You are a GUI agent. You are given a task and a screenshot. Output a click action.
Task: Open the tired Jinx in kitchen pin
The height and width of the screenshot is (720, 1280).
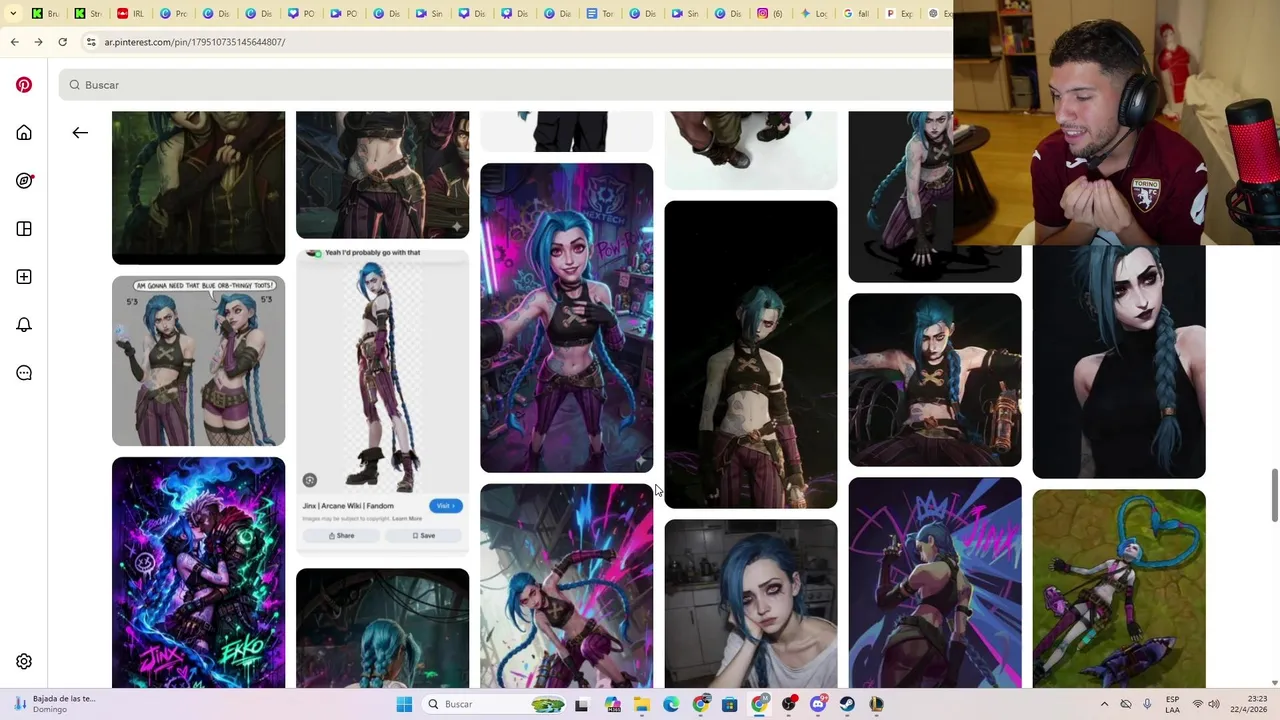click(750, 604)
